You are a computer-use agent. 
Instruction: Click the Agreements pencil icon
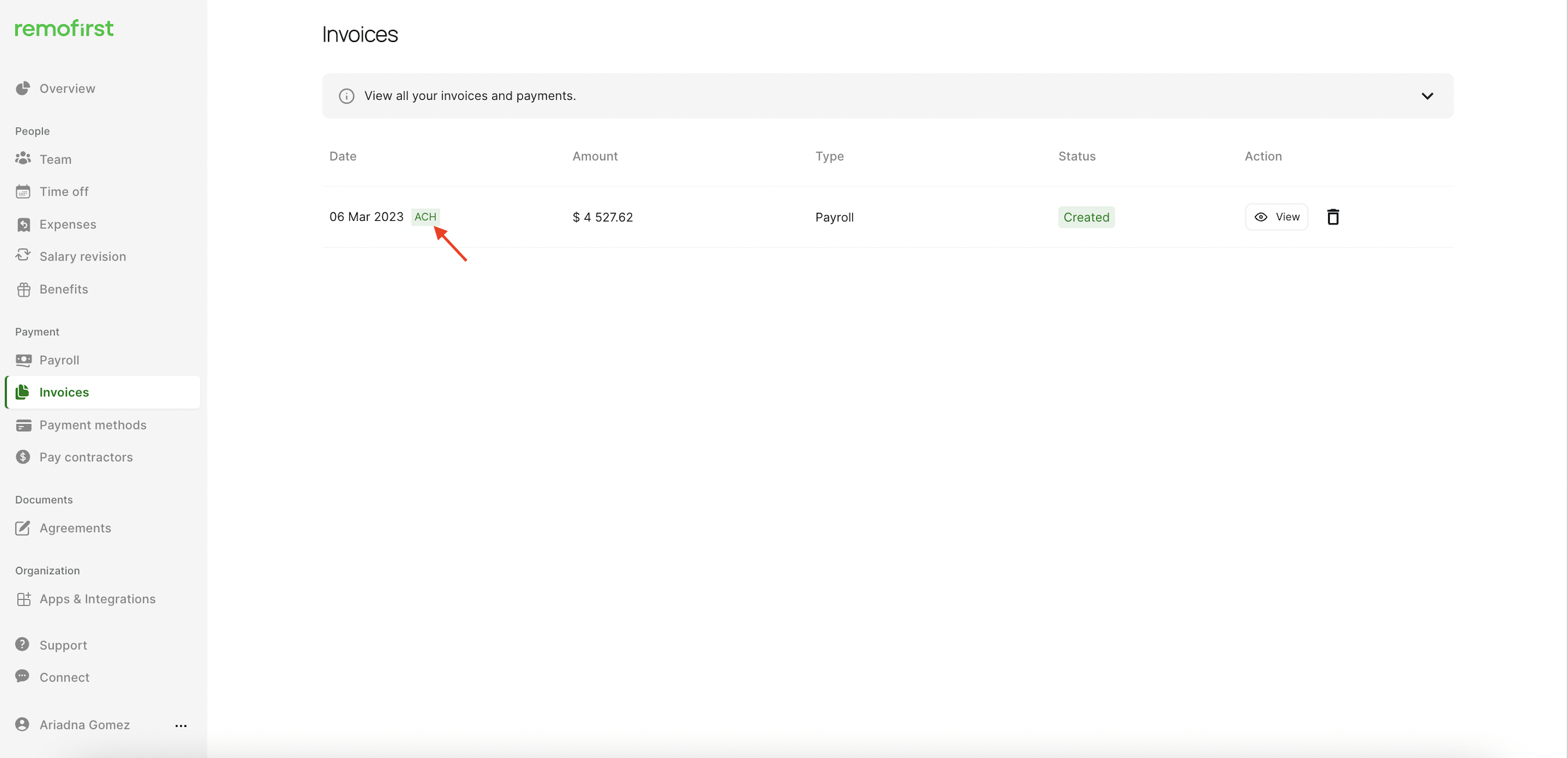[23, 528]
